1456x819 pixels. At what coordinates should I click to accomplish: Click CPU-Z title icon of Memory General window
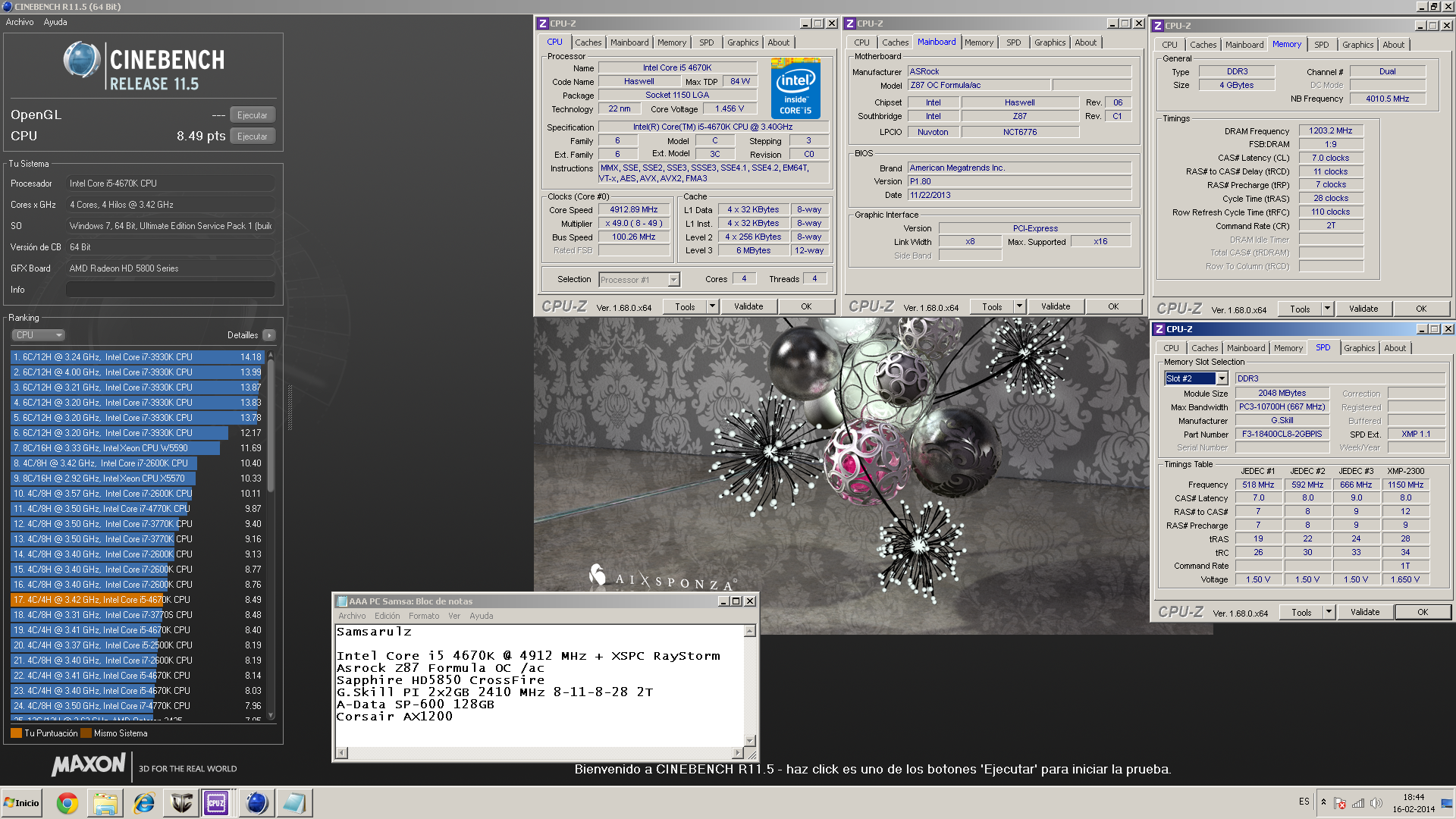1158,26
